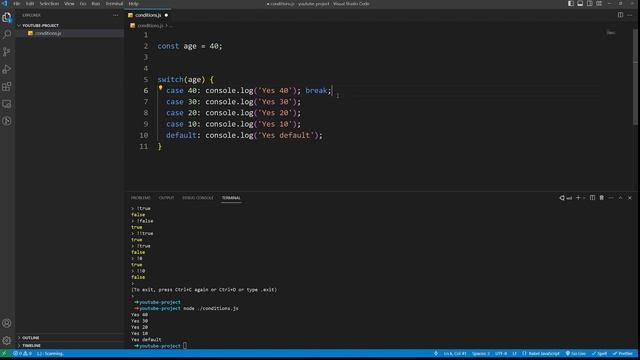Open the Search view in activity bar
This screenshot has width=640, height=360.
(x=7, y=34)
